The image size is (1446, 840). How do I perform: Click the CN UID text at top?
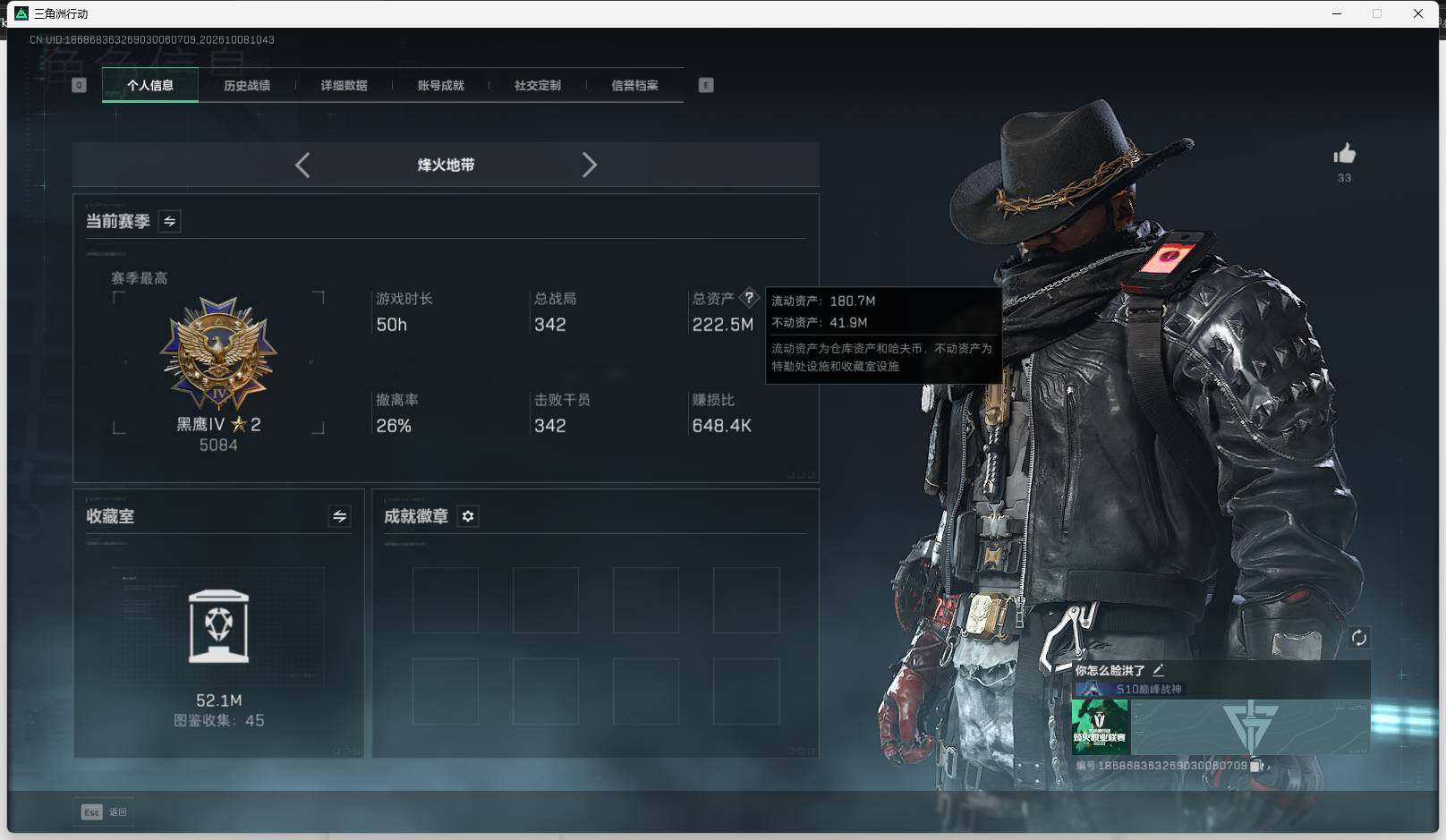(x=152, y=40)
